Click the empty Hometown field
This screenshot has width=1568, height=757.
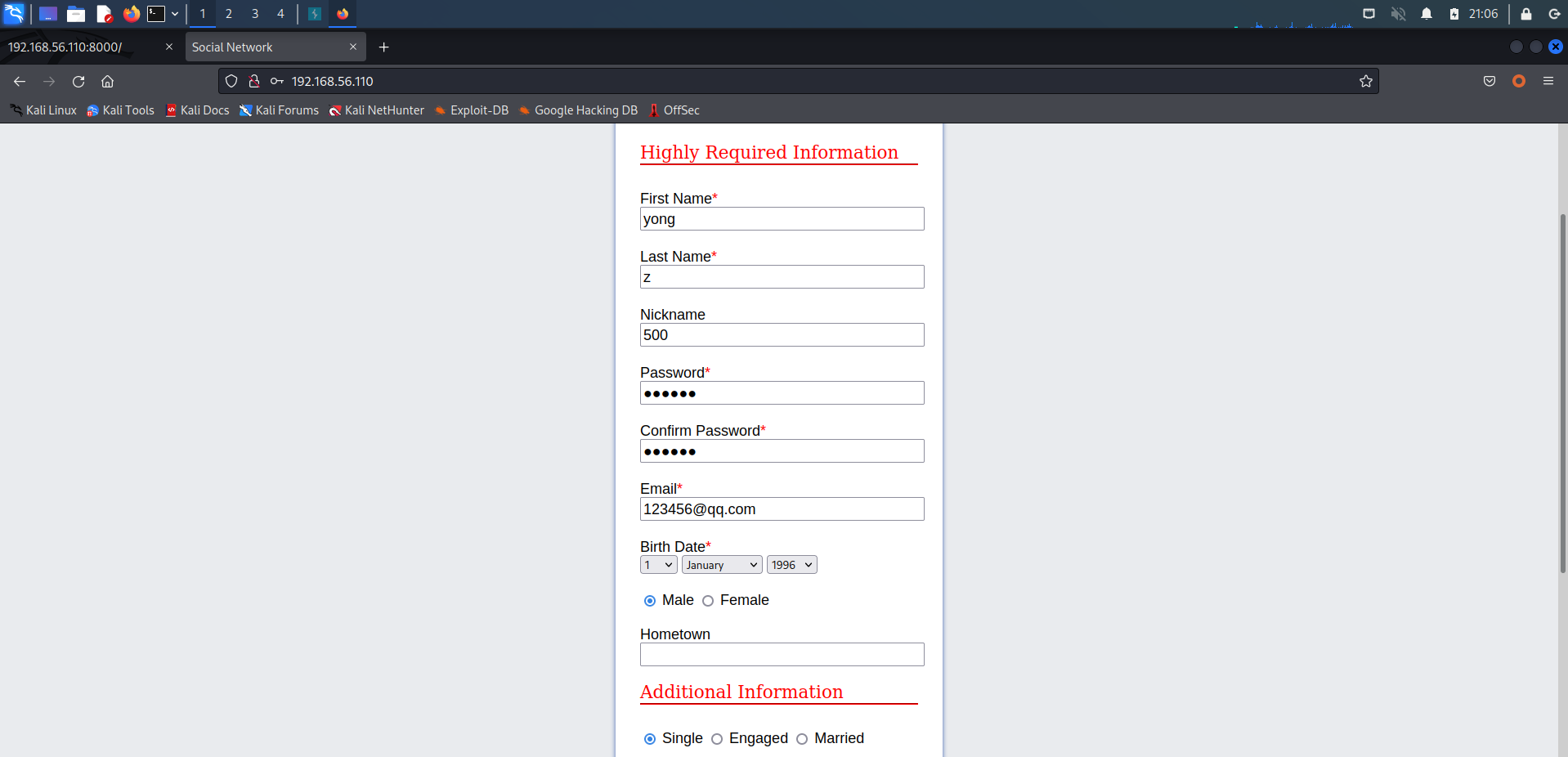pos(782,655)
